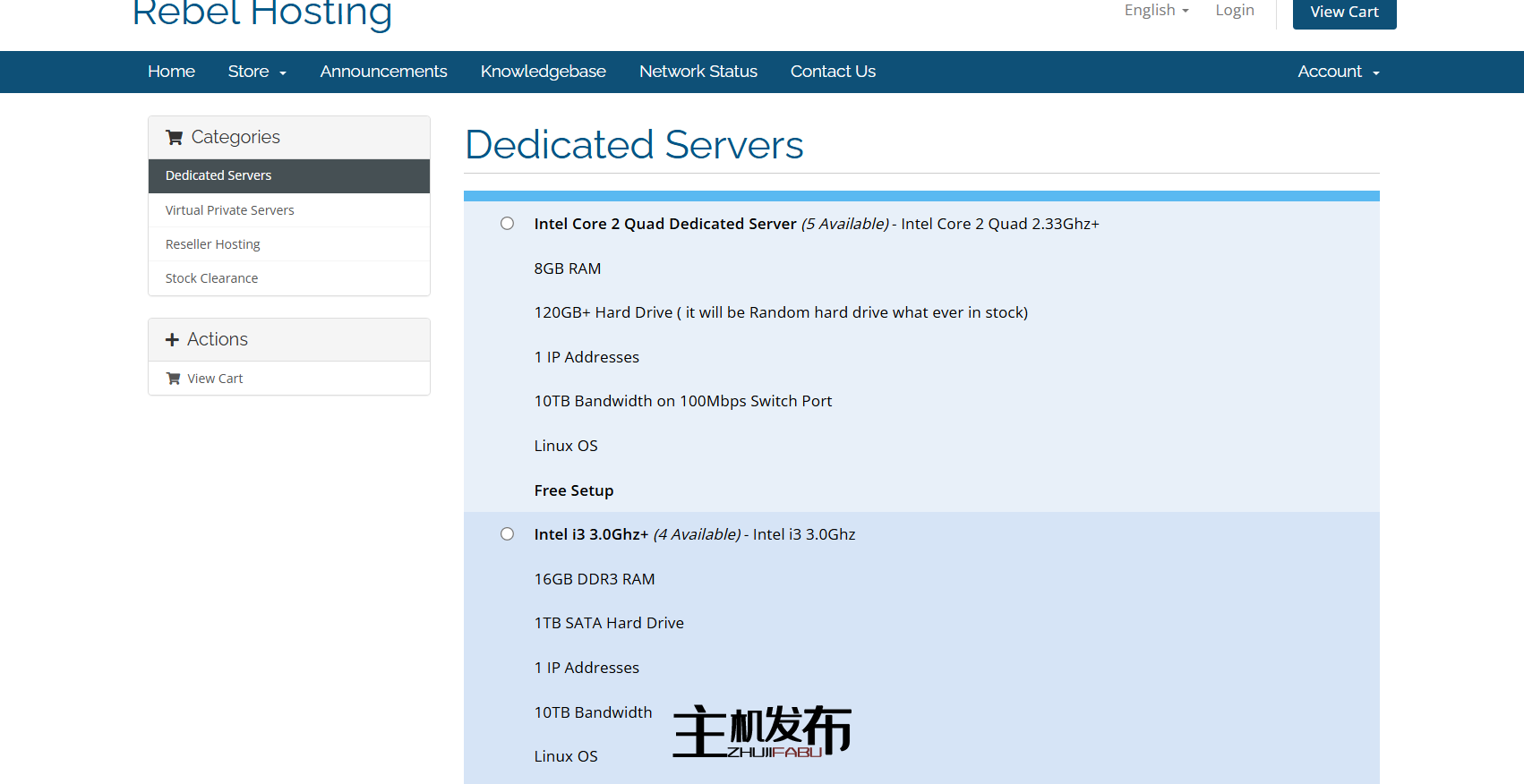Click the 10TB Bandwidth on 100Mbps Switch Port text

(x=683, y=401)
